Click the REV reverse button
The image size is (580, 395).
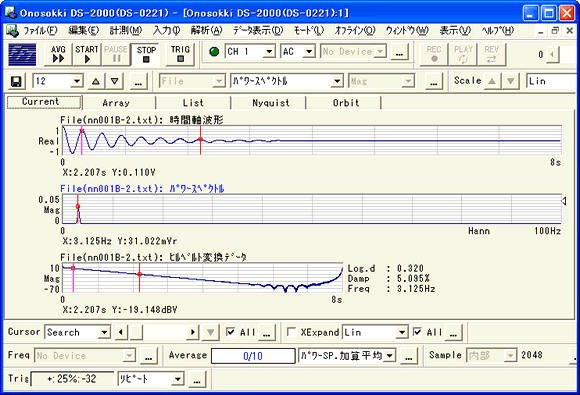pos(491,54)
